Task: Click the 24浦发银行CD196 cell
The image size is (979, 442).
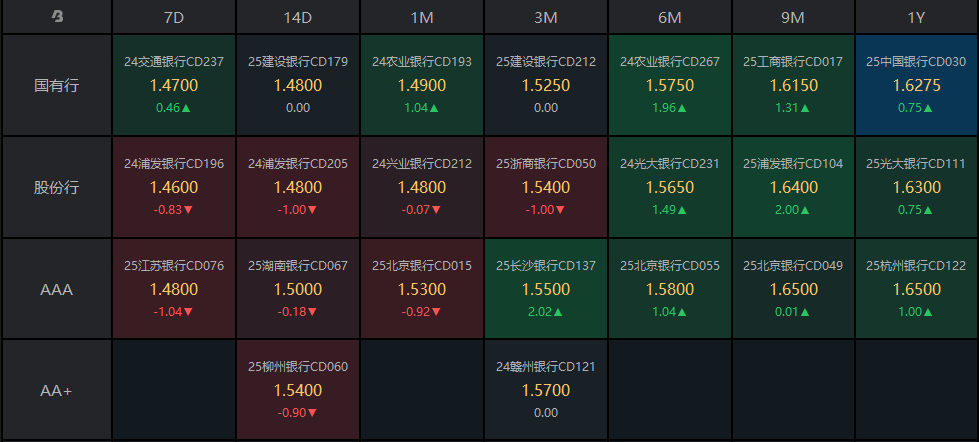Action: pos(174,187)
